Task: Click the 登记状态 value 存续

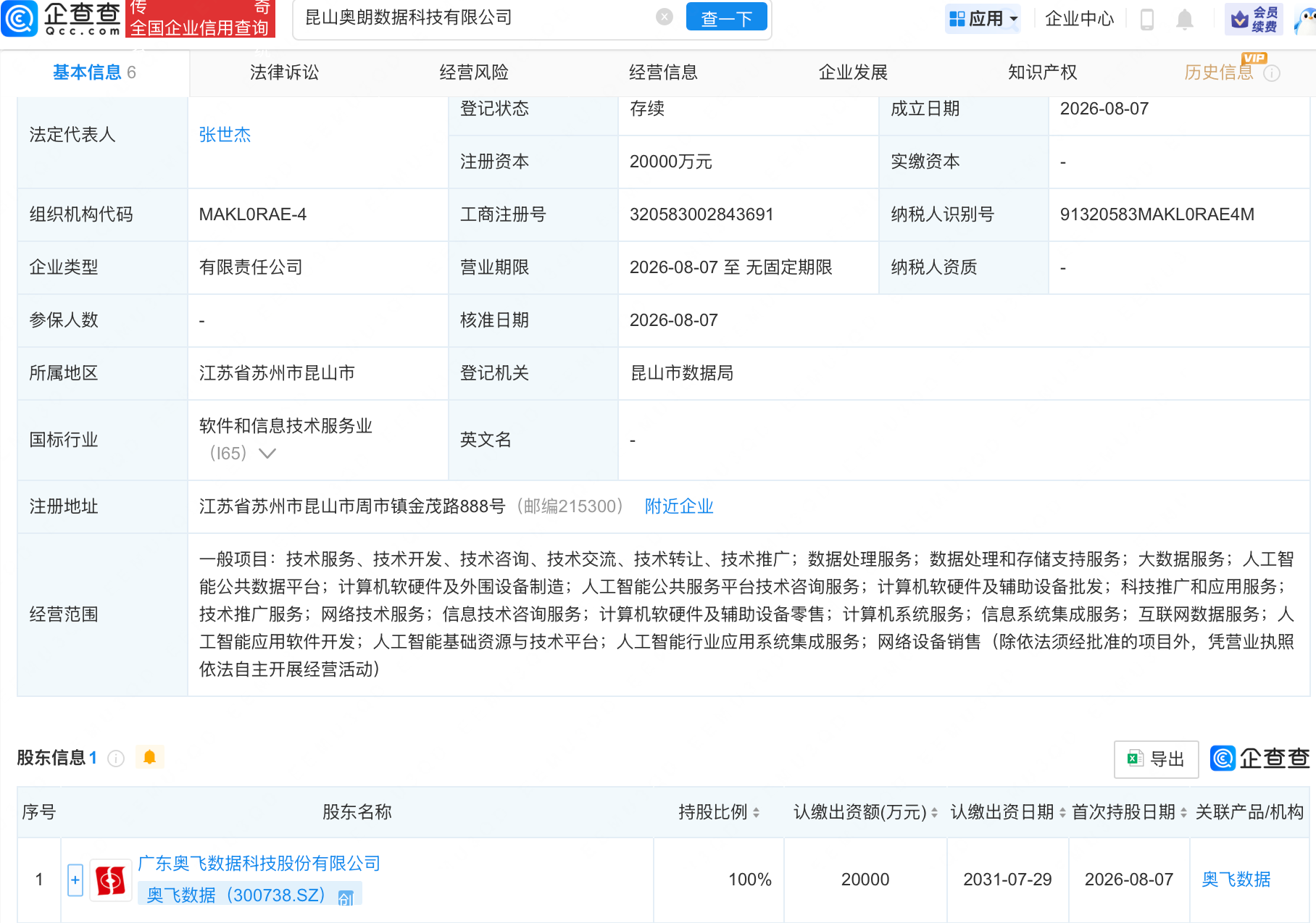Action: (x=647, y=109)
